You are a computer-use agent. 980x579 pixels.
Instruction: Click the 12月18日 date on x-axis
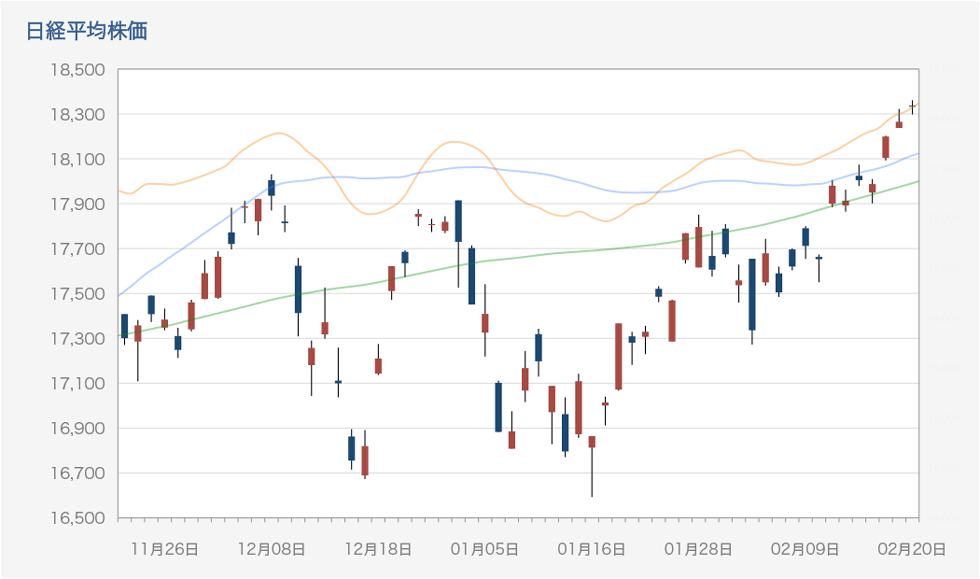pos(378,549)
